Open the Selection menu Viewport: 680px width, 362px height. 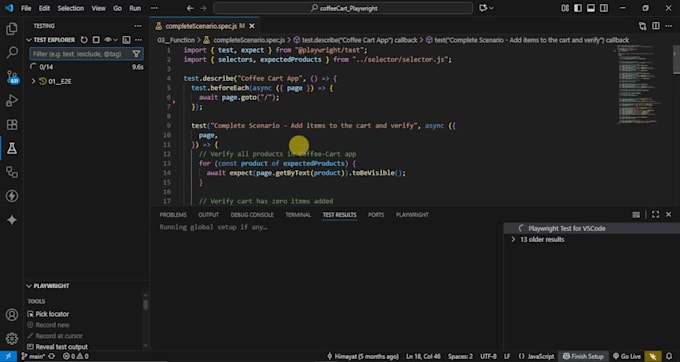pyautogui.click(x=71, y=8)
